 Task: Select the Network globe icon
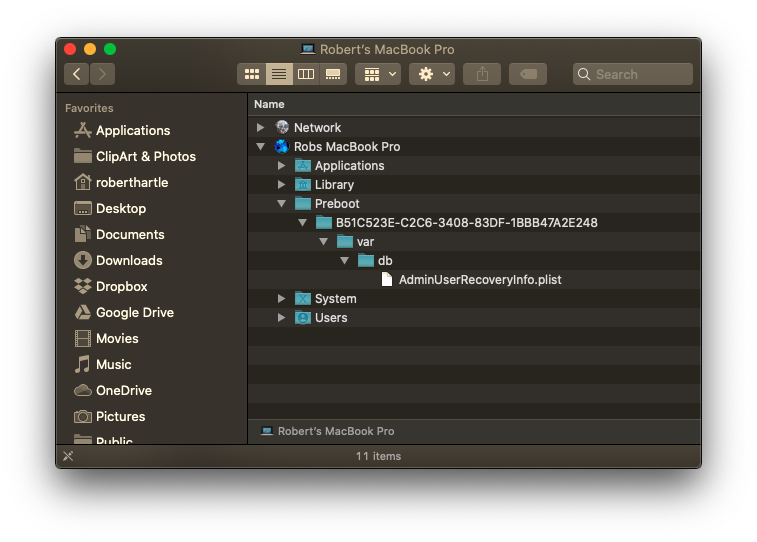click(282, 127)
